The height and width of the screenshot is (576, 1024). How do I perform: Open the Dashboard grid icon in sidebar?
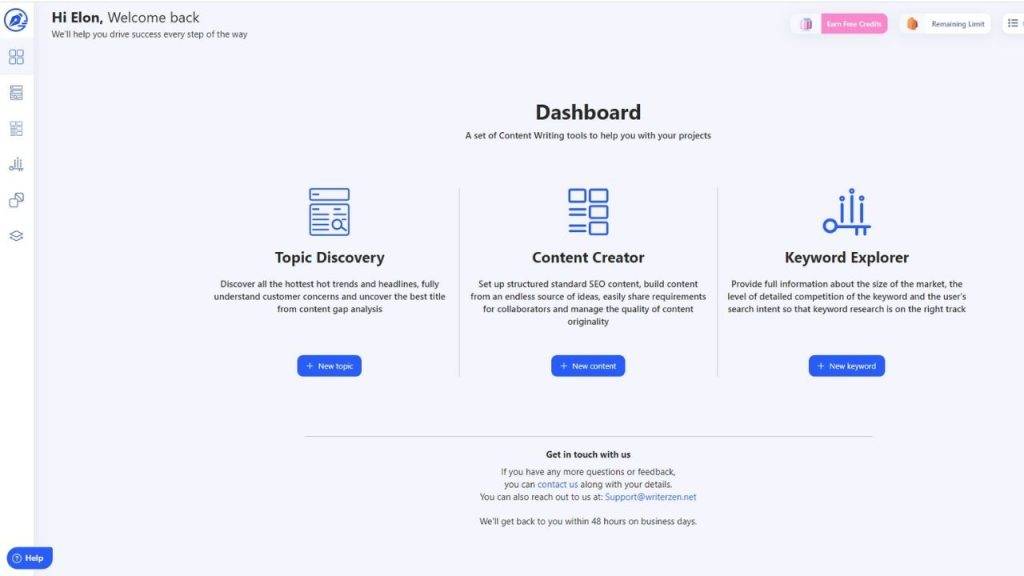coord(16,57)
